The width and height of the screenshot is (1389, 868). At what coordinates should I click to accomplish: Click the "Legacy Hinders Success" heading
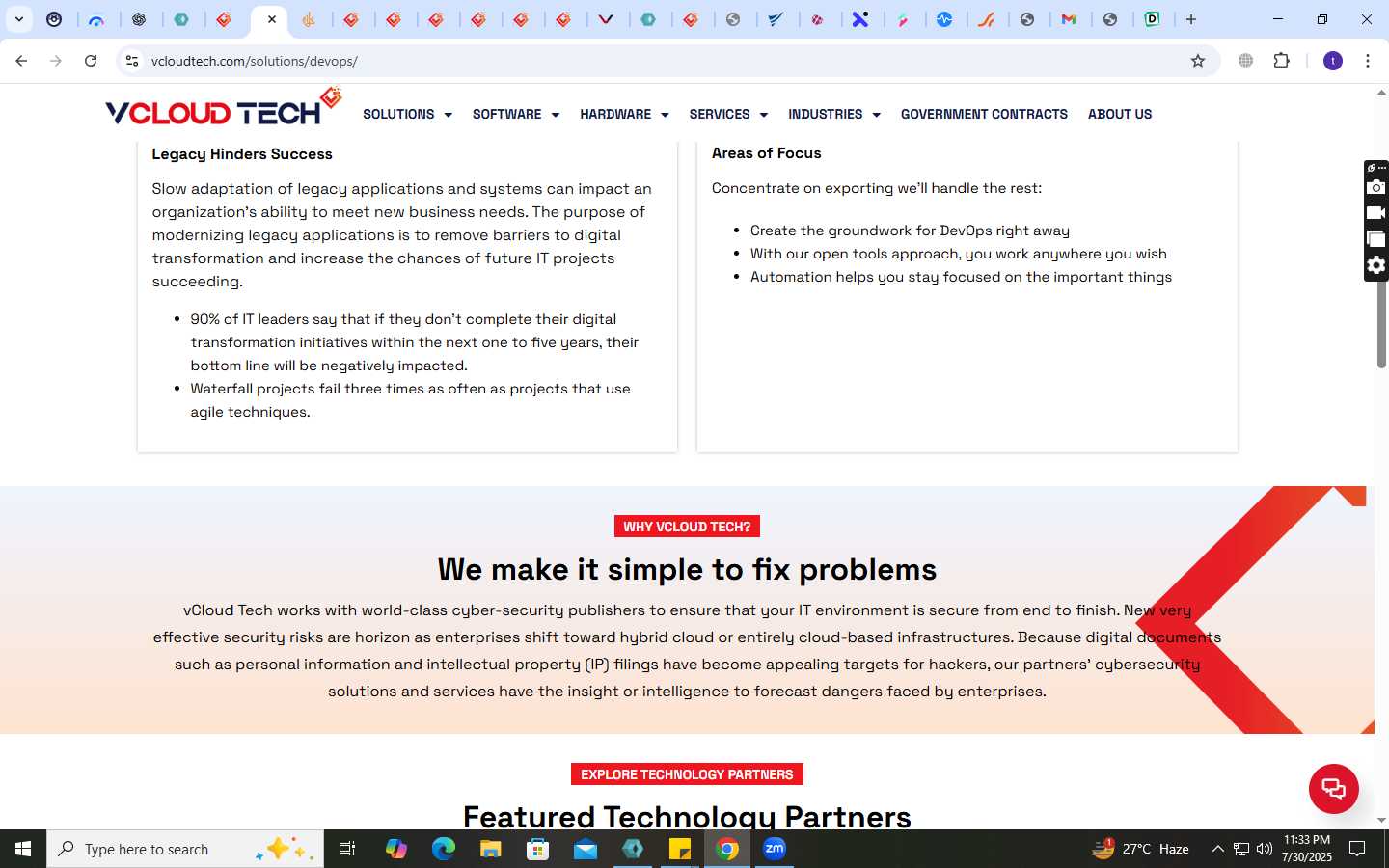coord(242,154)
